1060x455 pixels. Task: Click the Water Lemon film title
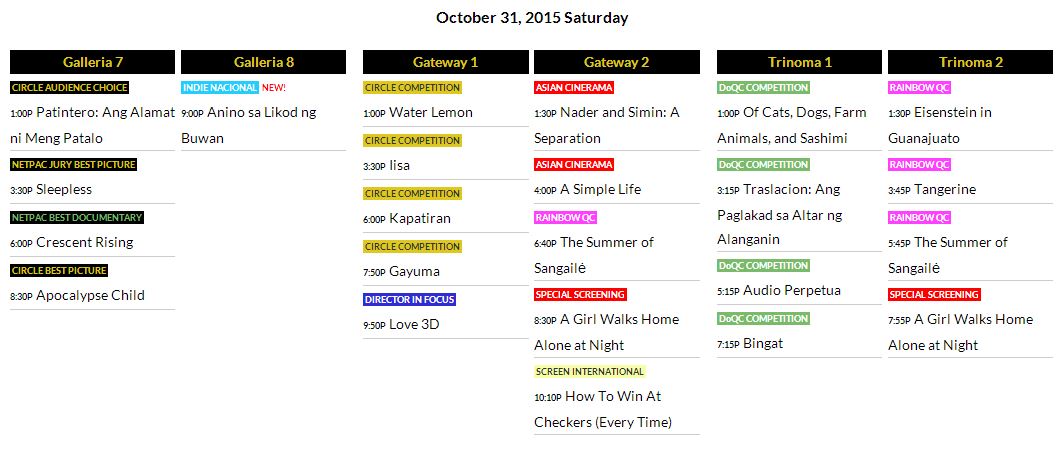(430, 113)
